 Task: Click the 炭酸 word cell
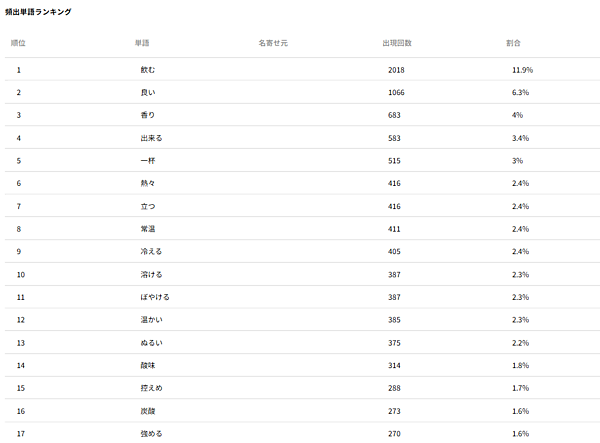[x=148, y=411]
